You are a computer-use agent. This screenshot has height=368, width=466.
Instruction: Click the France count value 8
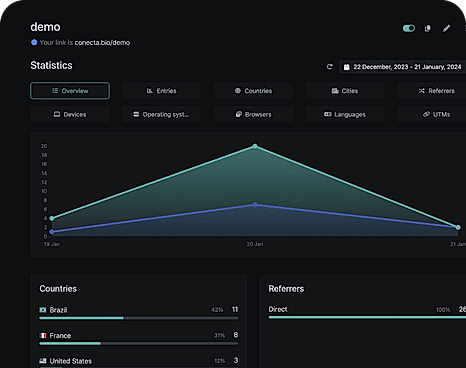(236, 335)
